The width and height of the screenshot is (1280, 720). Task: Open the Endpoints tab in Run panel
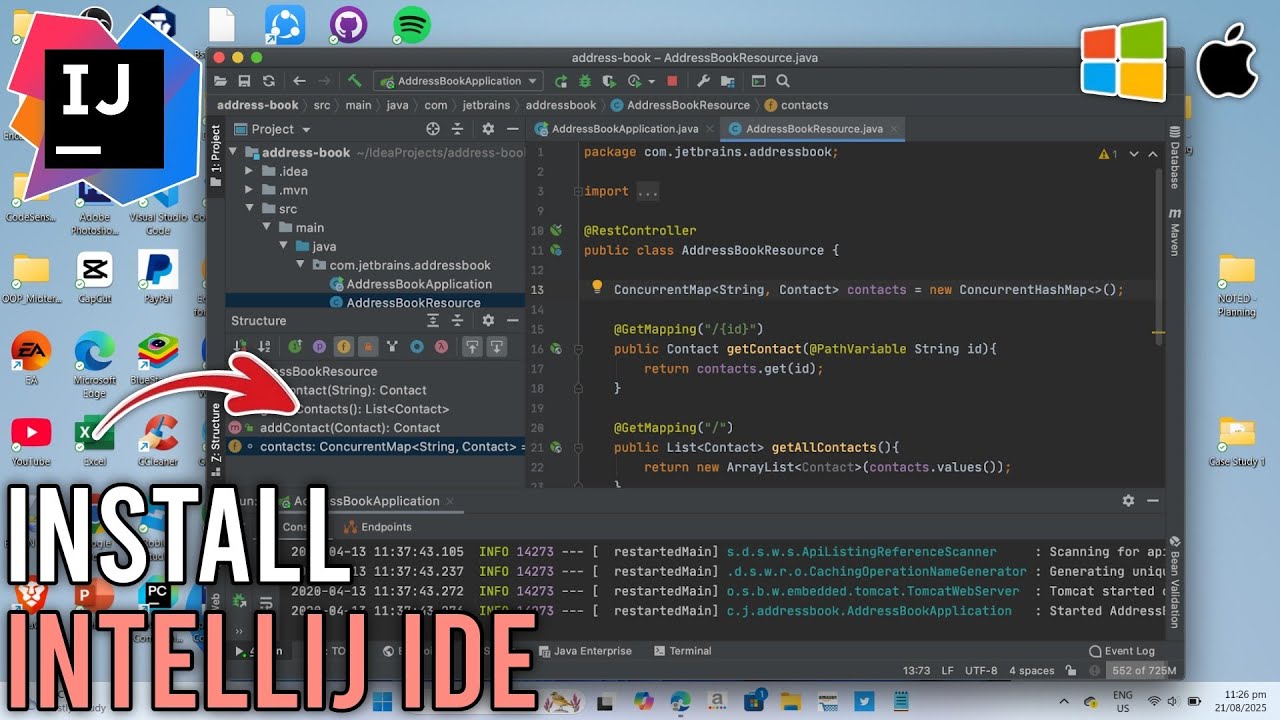[378, 527]
